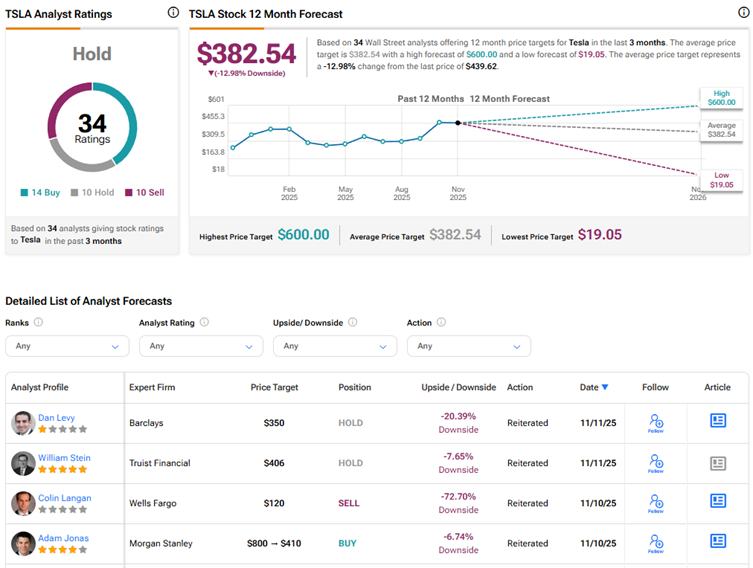
Task: Open the Analyst Rating dropdown
Action: click(201, 346)
